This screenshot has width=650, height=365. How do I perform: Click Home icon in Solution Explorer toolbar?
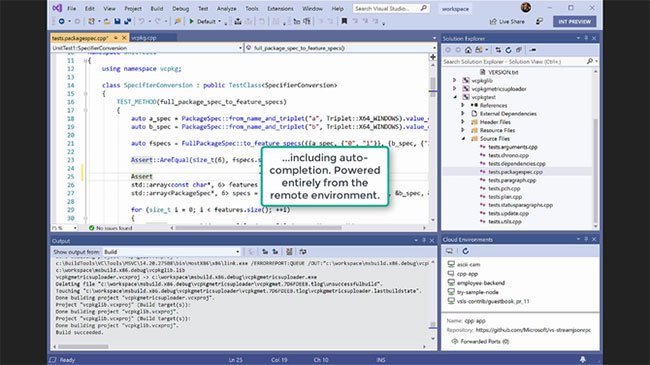[468, 50]
